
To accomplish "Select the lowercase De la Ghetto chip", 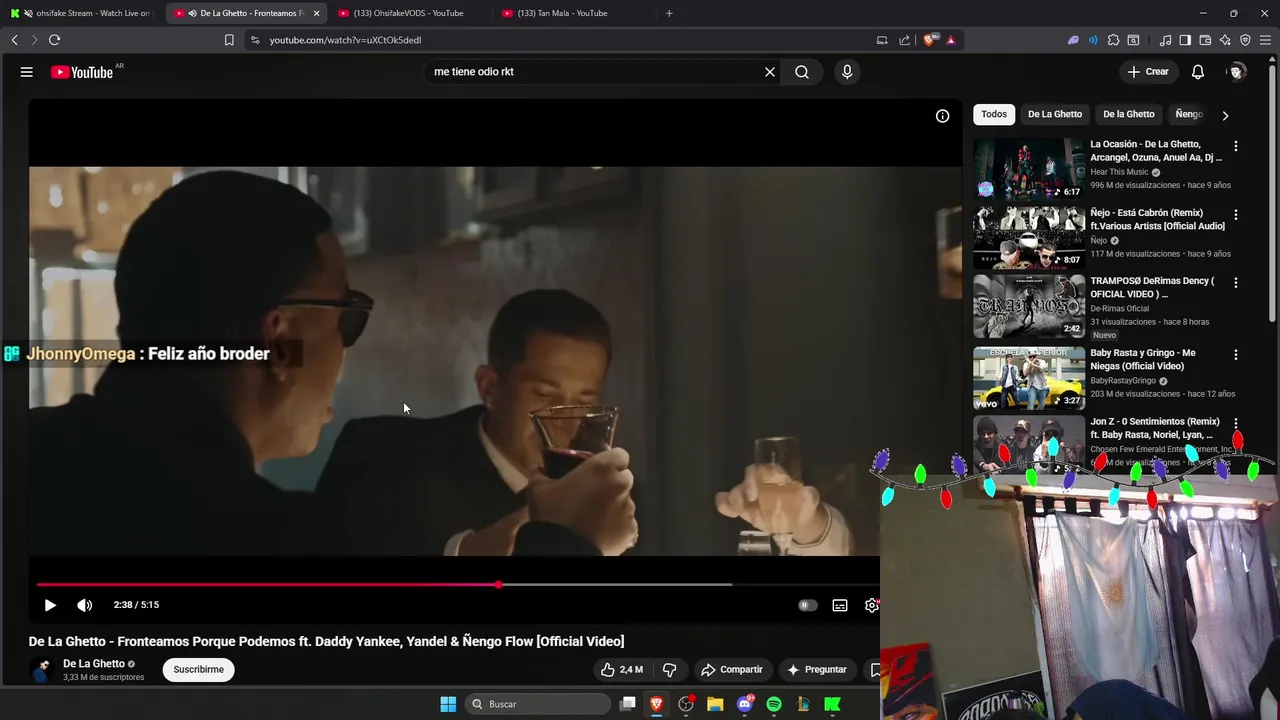I will 1129,114.
